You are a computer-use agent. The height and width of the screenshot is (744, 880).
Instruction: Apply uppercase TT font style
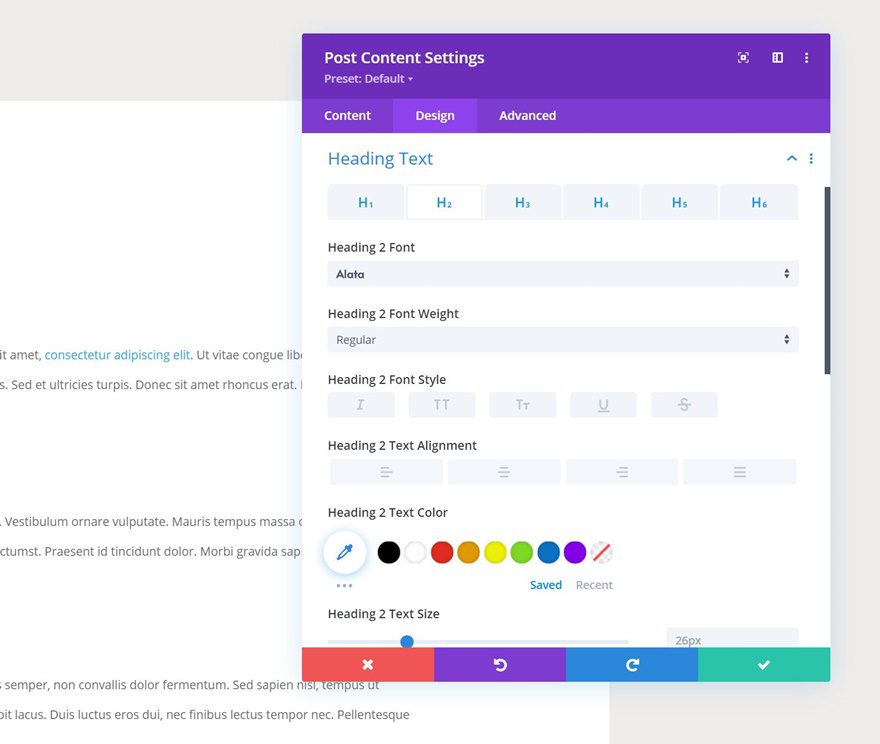(x=442, y=404)
